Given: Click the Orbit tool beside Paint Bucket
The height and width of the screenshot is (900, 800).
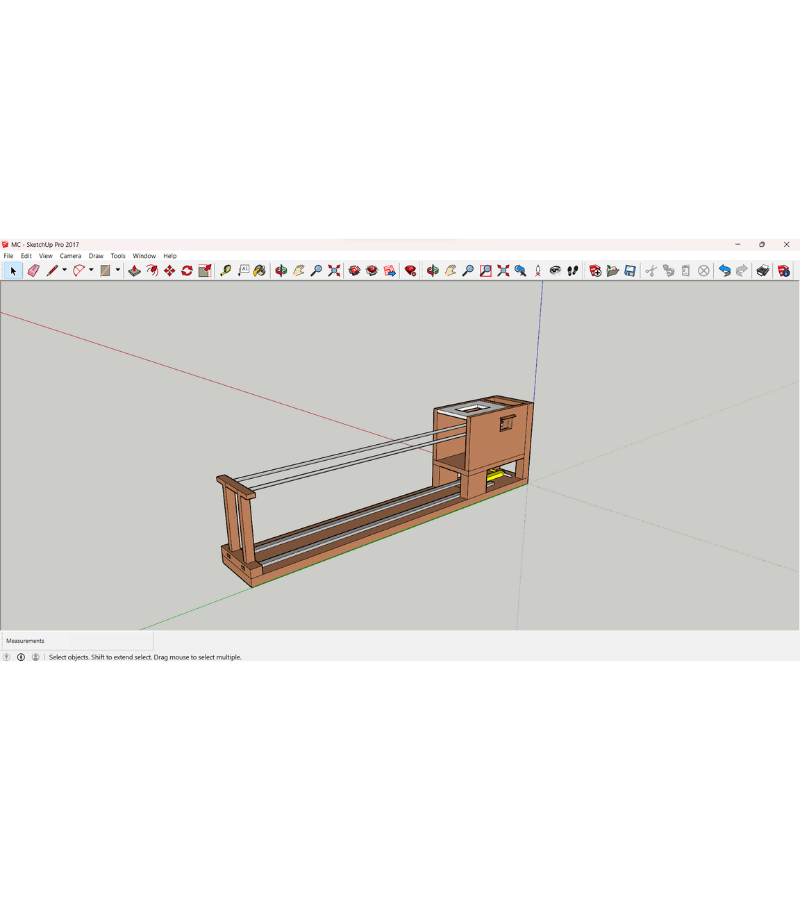Looking at the screenshot, I should click(x=281, y=271).
